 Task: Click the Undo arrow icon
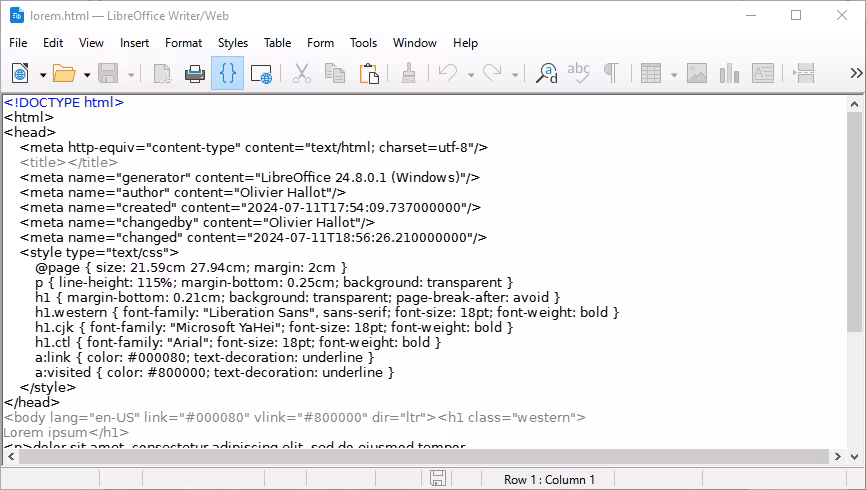coord(448,73)
